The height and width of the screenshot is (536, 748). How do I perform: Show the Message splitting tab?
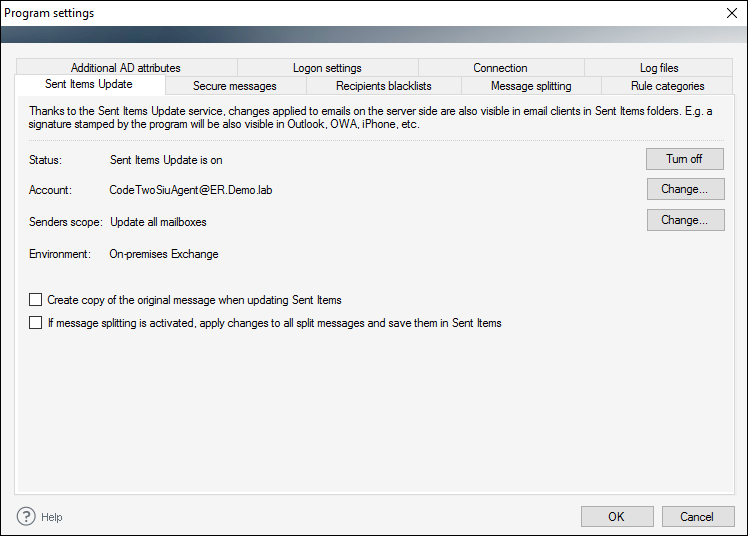pos(531,86)
